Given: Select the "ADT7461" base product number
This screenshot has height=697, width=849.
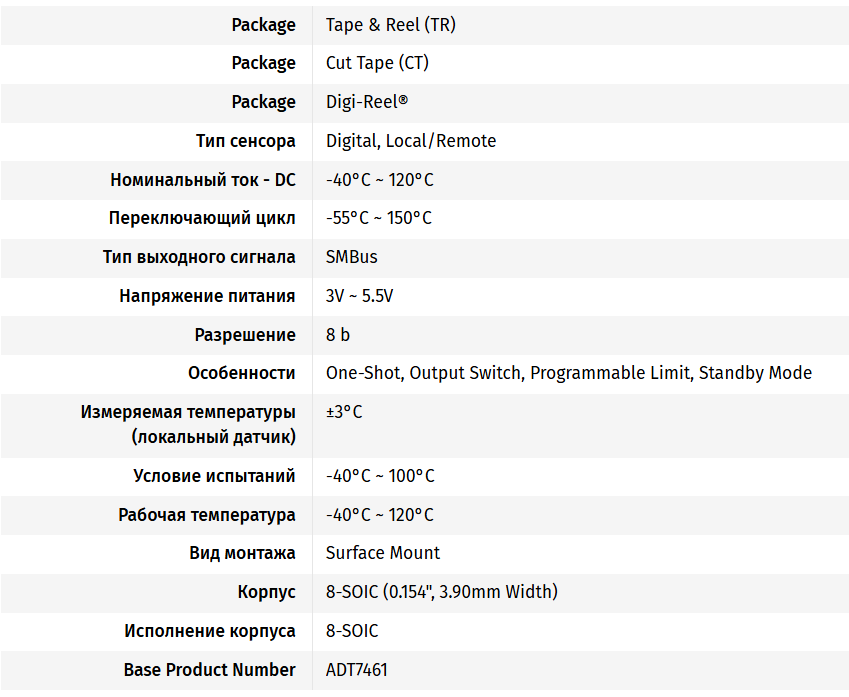Looking at the screenshot, I should point(357,670).
